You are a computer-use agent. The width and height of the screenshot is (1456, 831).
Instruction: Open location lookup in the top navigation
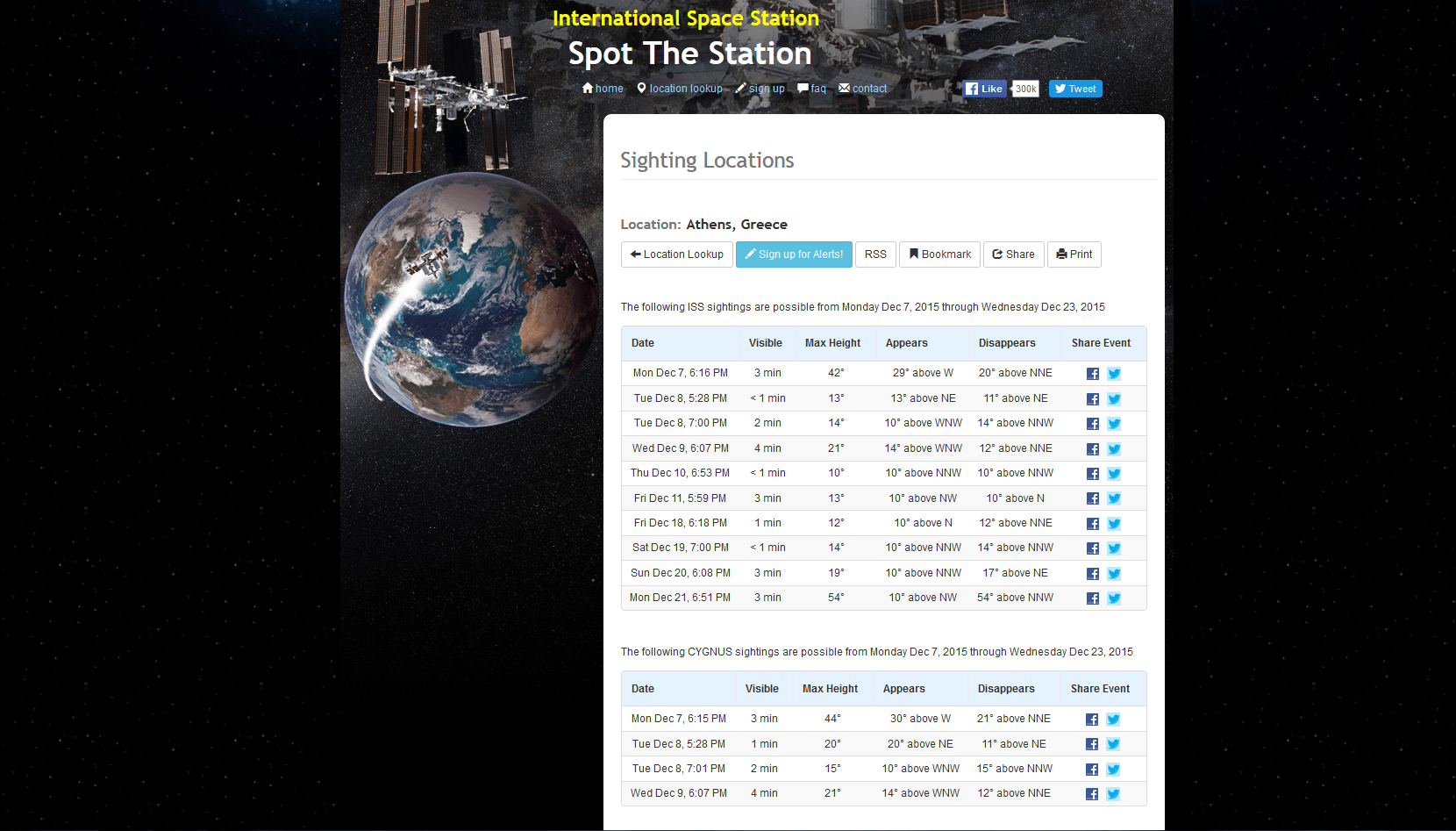680,89
